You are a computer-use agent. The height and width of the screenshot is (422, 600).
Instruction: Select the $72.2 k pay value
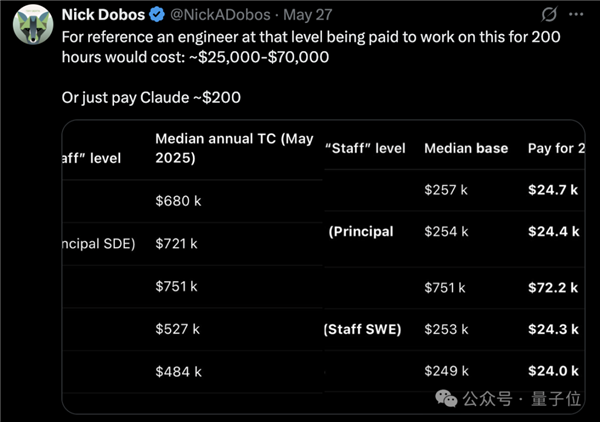[x=553, y=287]
